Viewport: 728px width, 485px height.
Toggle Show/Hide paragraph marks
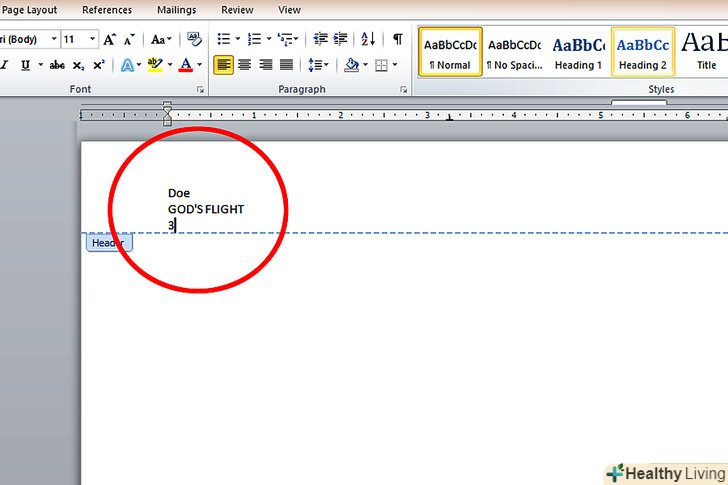(397, 39)
